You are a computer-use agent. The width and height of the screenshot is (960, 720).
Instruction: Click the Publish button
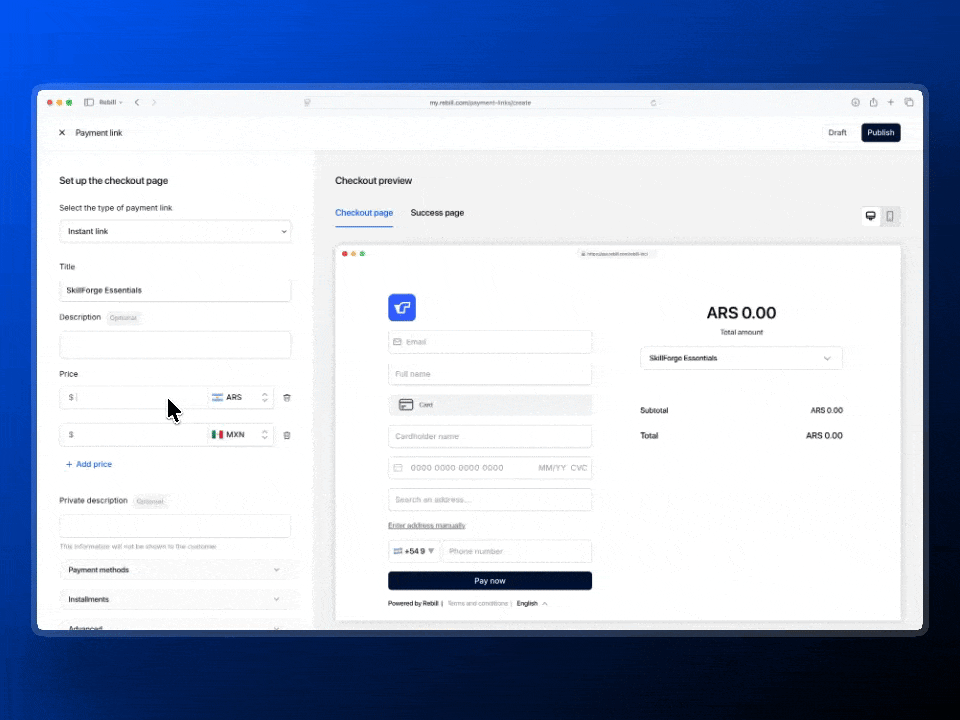pos(881,133)
